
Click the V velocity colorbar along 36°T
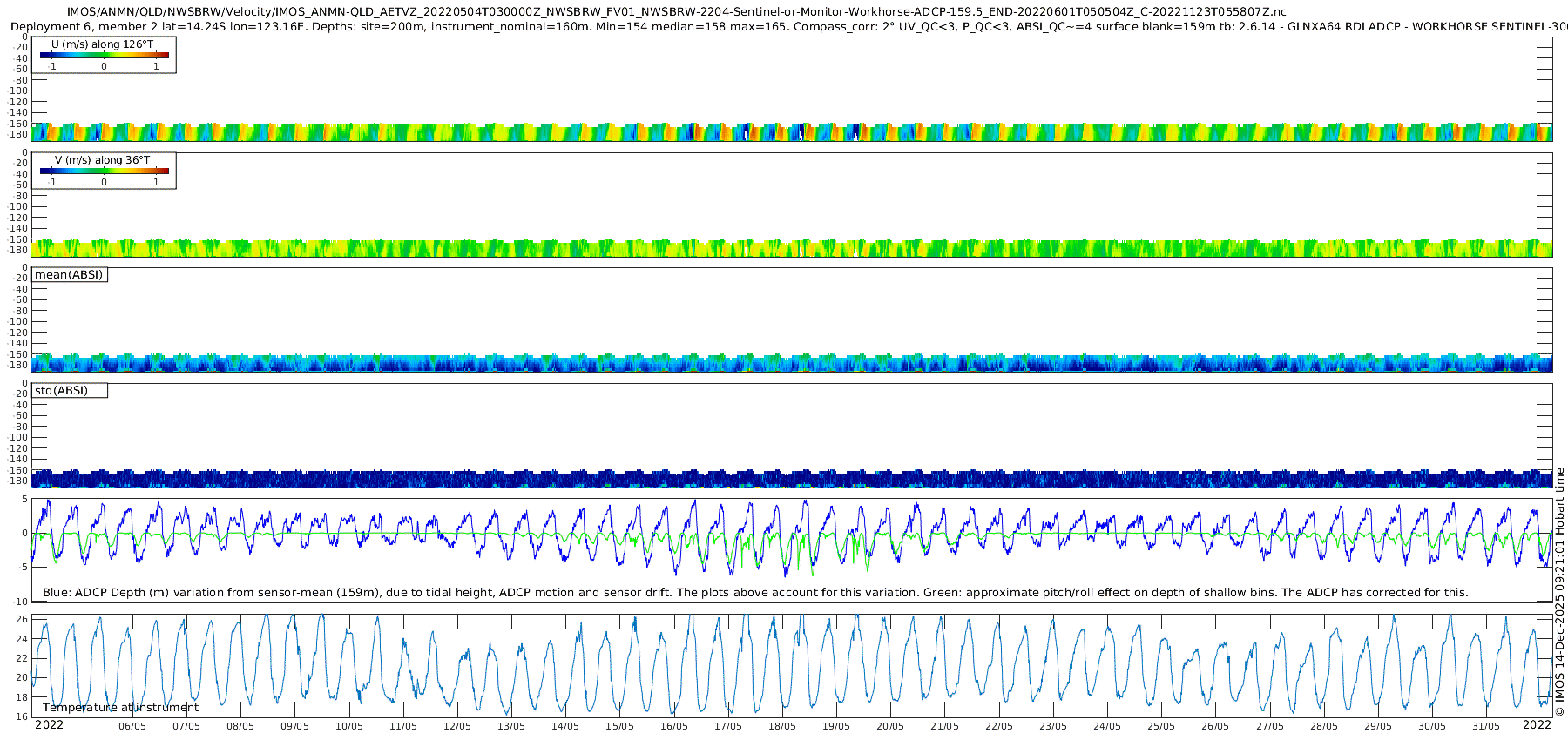coord(104,172)
